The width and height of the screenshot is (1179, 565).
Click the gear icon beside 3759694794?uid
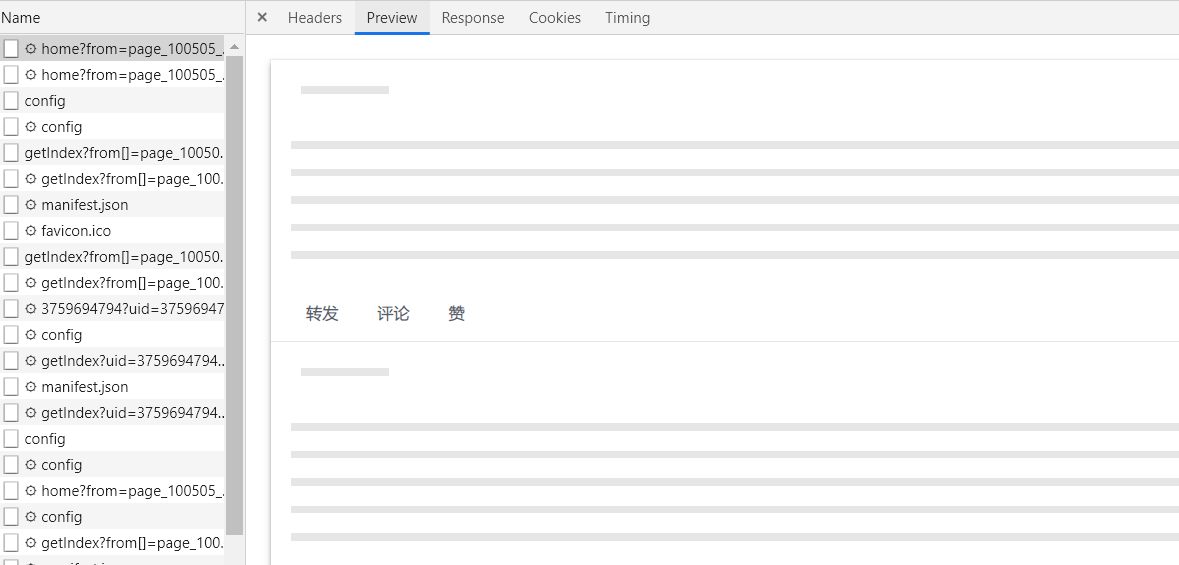pos(31,308)
